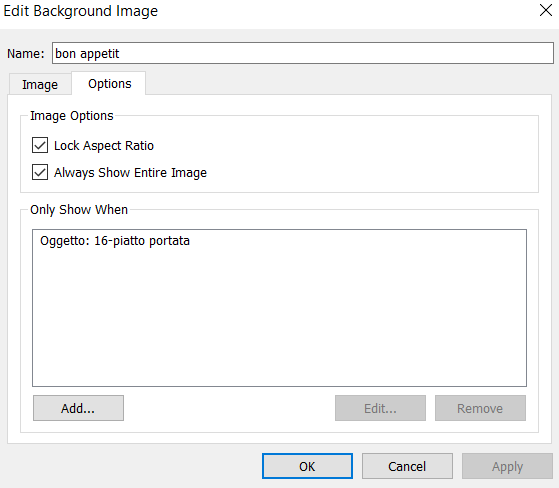Click the Only Show When group heading
Viewport: 559px width, 488px height.
79,210
